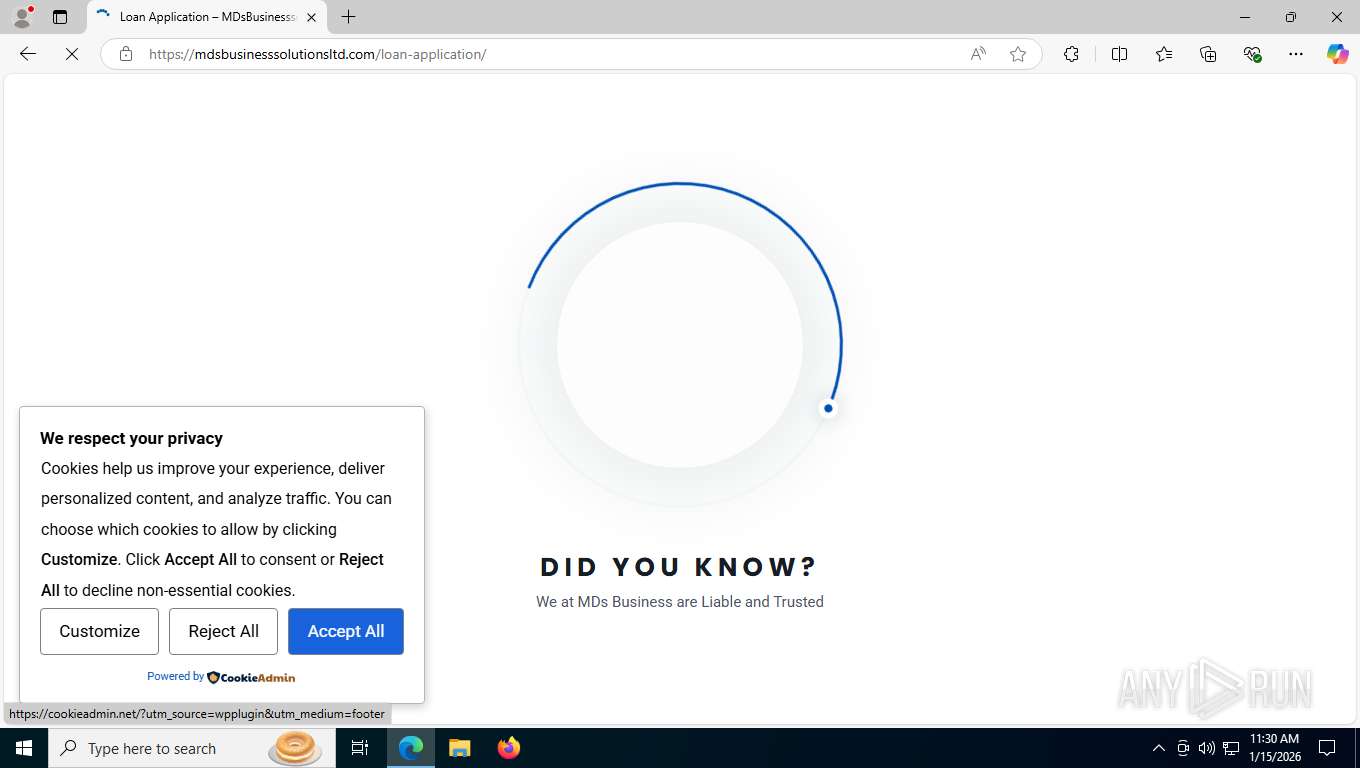Open the Meet Now tray icon
The height and width of the screenshot is (768, 1360).
tap(1183, 748)
